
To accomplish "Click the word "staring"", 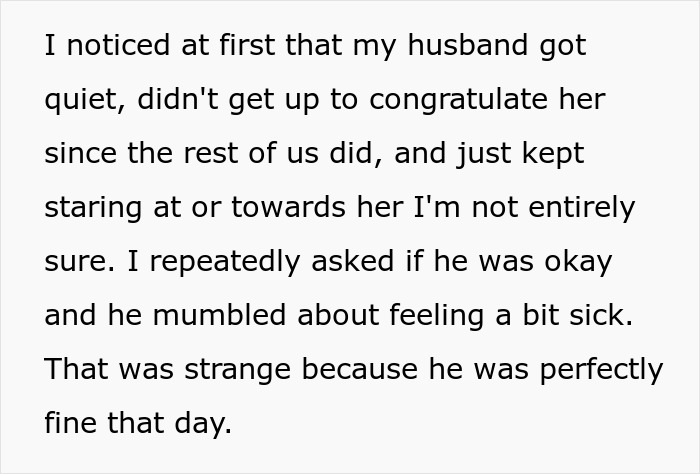I will click(93, 208).
